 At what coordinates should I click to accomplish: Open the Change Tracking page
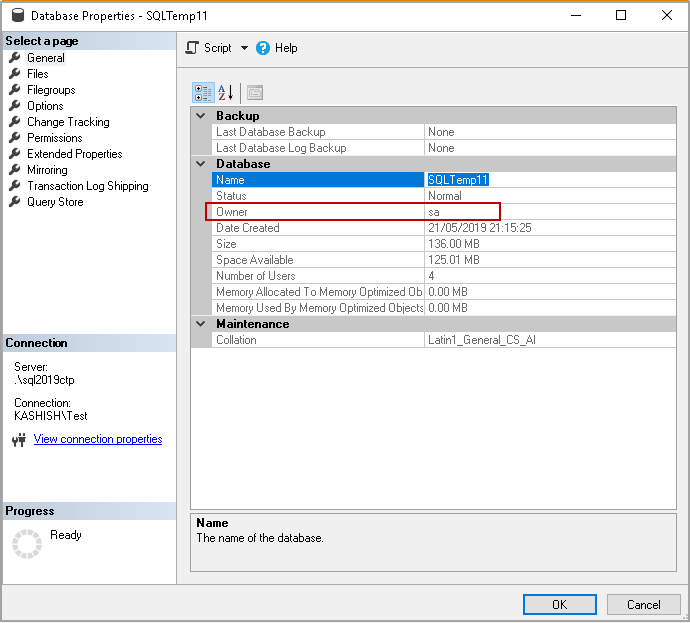(68, 122)
